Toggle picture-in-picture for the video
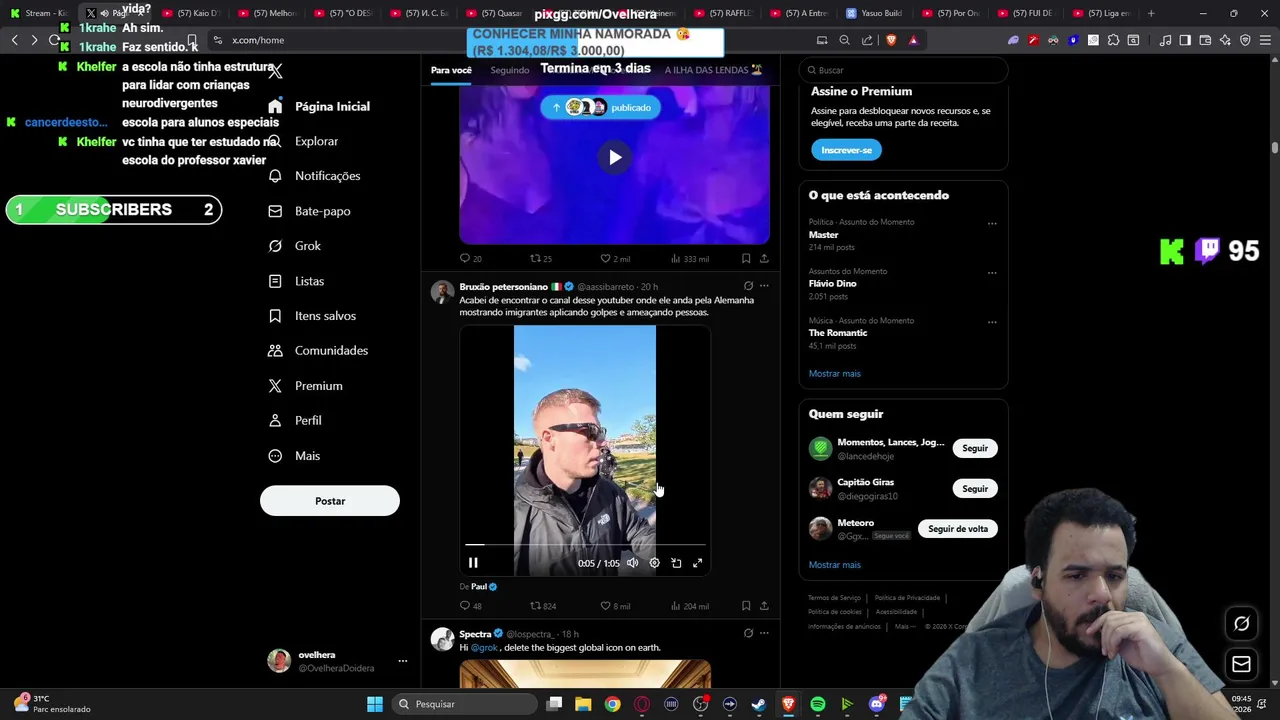This screenshot has width=1280, height=720. 676,563
